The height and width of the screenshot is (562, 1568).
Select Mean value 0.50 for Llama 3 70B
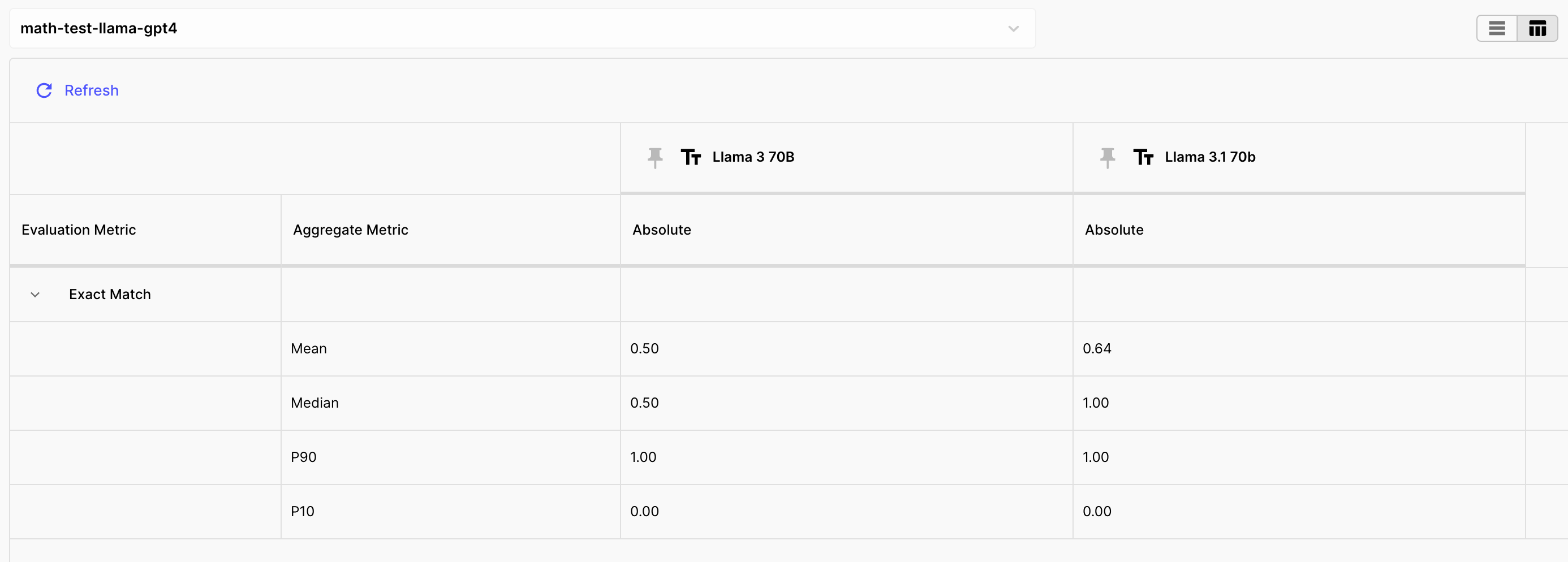tap(645, 348)
